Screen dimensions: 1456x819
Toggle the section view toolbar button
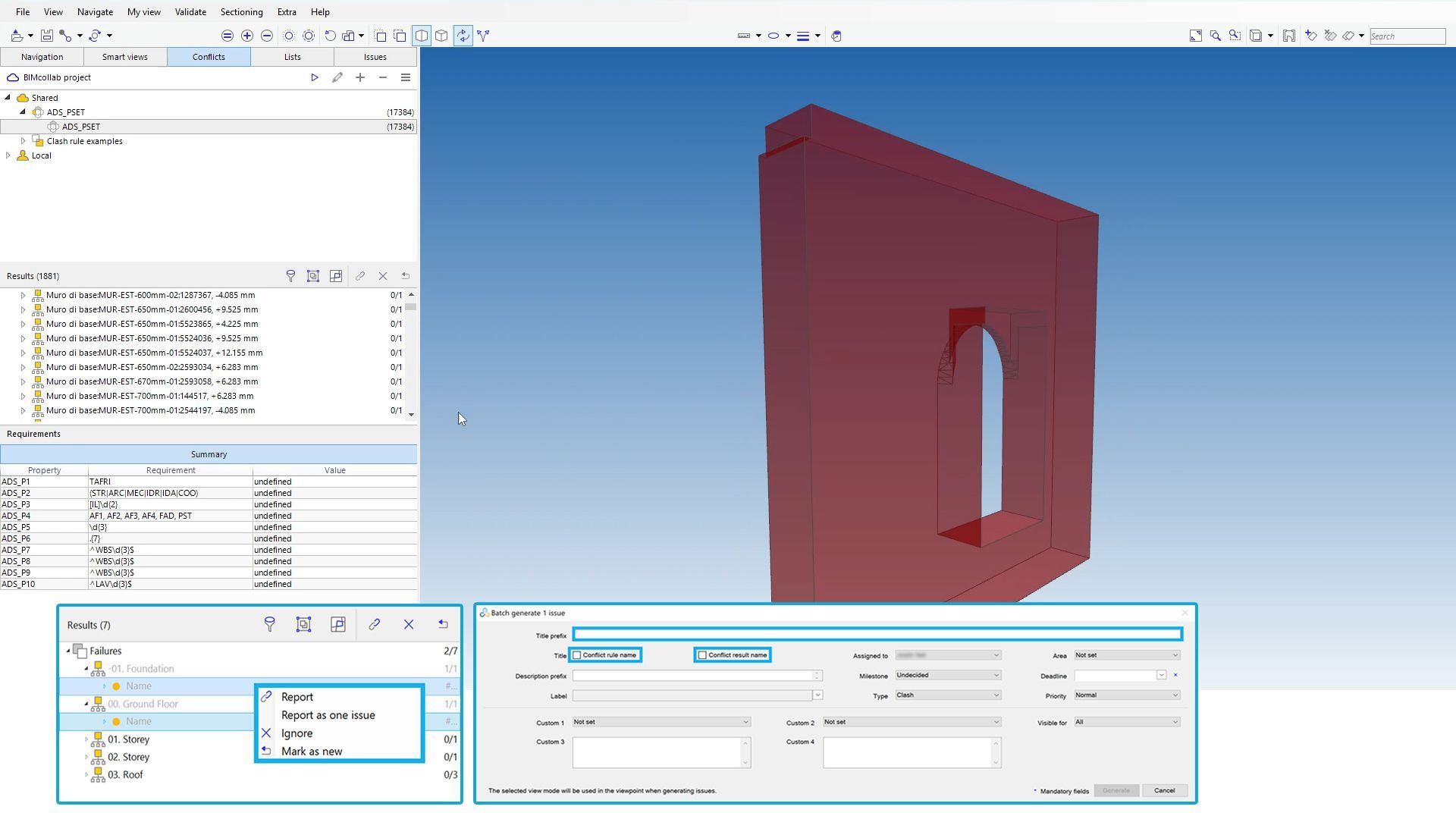tap(422, 36)
